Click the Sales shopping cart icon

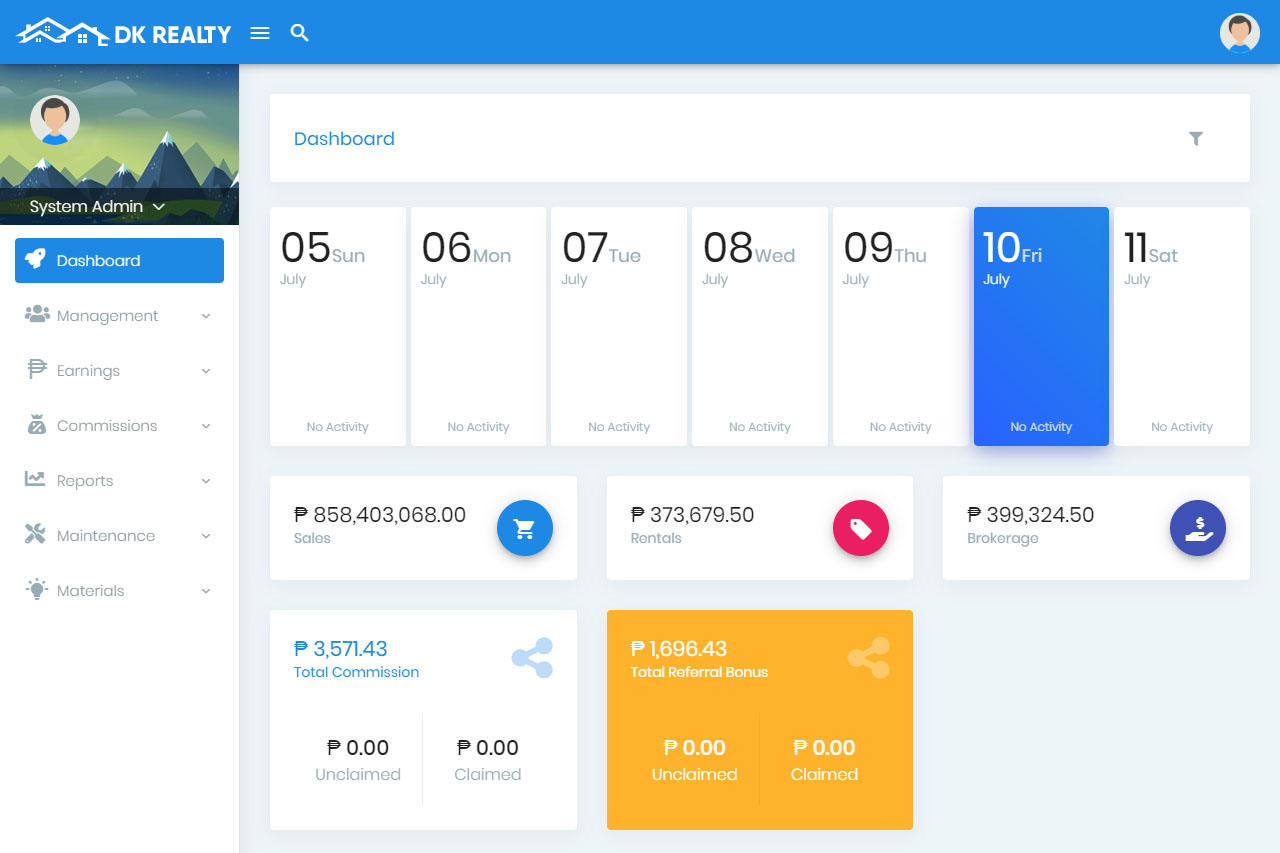coord(525,528)
